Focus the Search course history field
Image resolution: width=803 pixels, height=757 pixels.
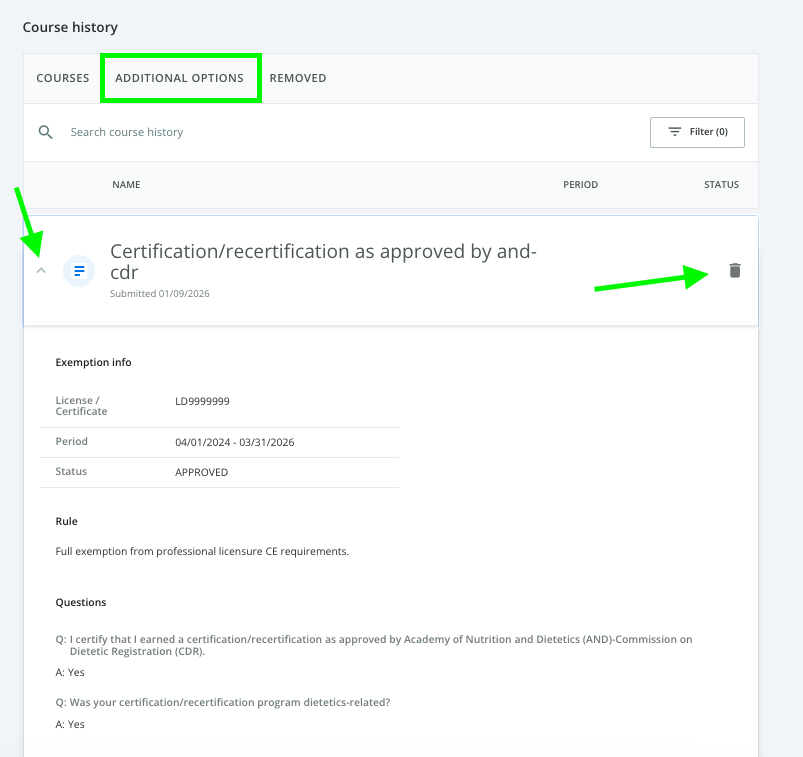click(x=300, y=132)
